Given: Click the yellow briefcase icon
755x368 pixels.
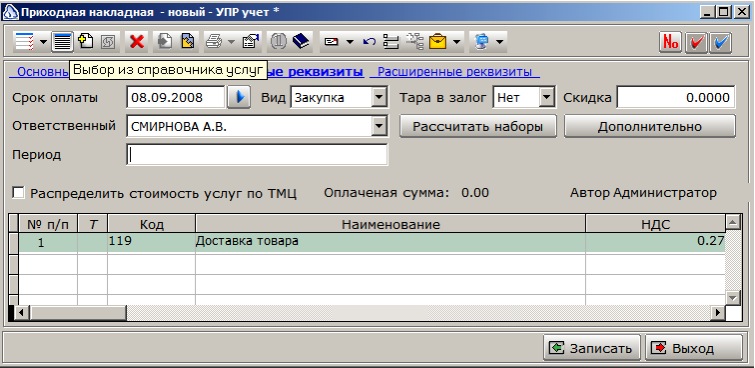Looking at the screenshot, I should [x=438, y=42].
